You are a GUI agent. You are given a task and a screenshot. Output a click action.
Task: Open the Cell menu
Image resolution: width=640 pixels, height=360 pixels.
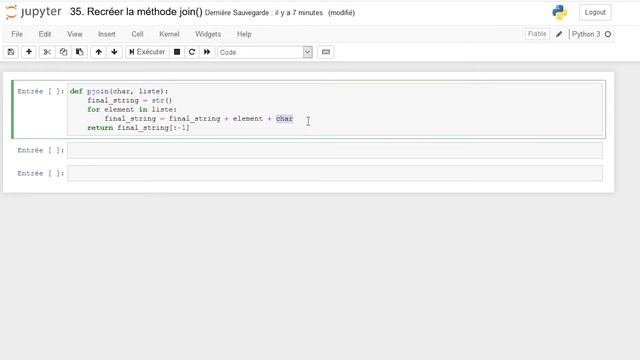tap(137, 34)
